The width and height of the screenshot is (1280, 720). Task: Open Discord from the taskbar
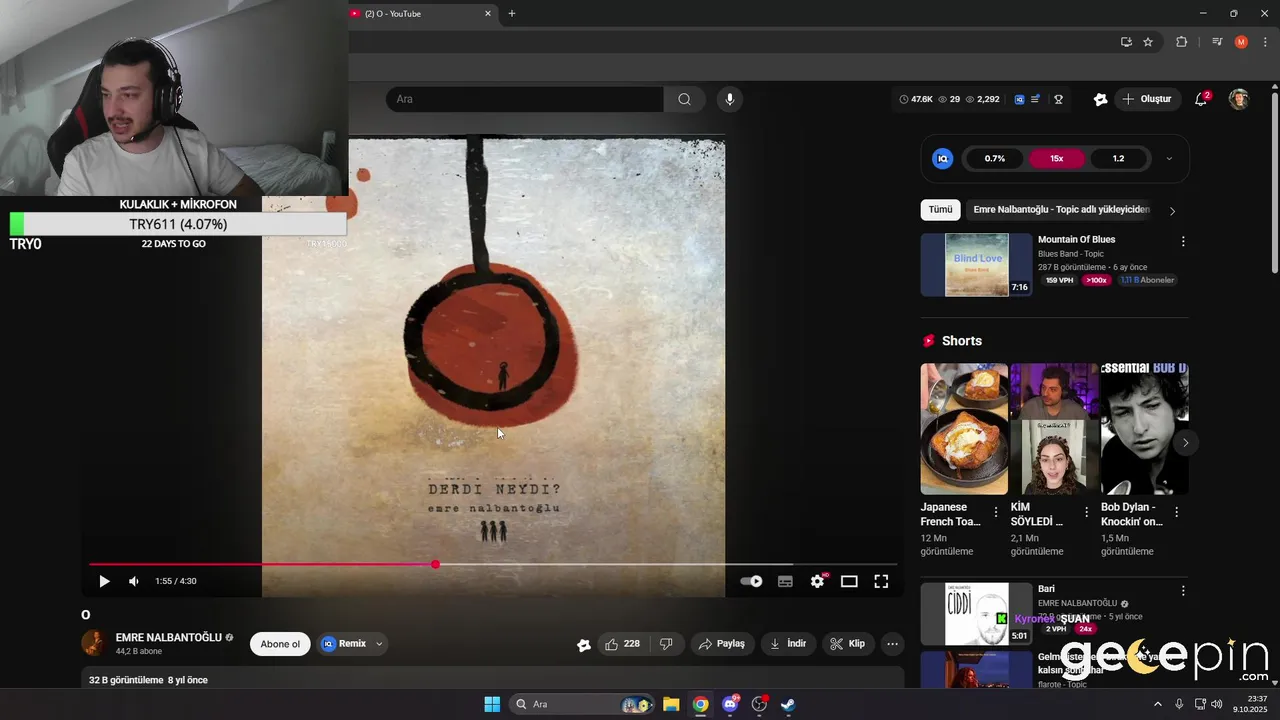pyautogui.click(x=730, y=704)
